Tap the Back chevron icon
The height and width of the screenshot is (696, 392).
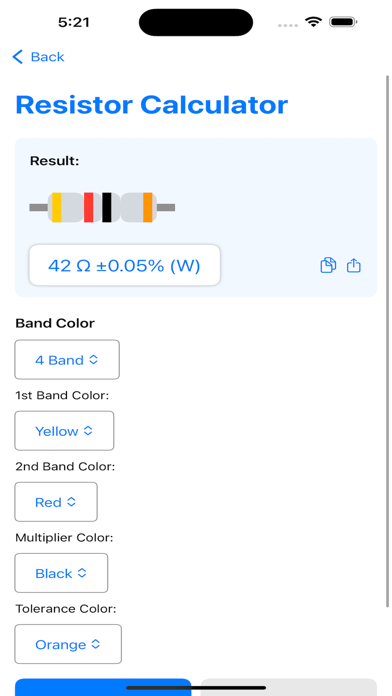(x=17, y=57)
